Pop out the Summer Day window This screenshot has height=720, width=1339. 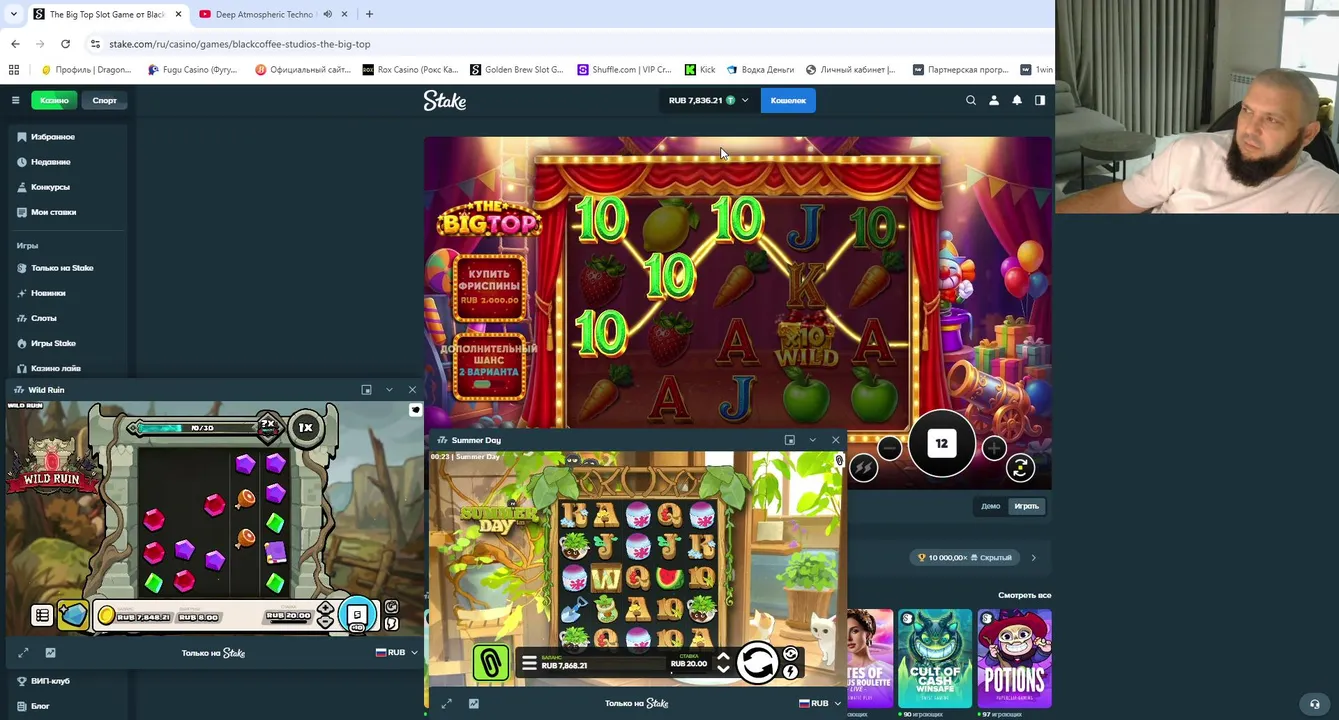coord(790,440)
